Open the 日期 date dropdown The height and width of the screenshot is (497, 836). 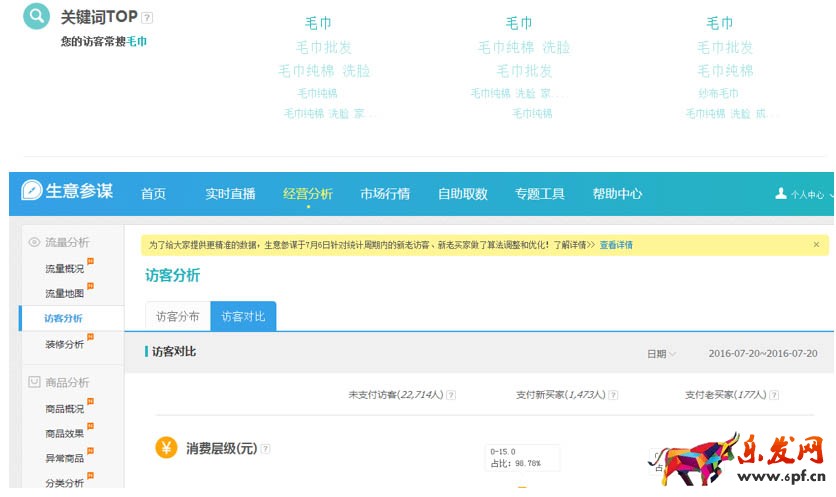pyautogui.click(x=661, y=354)
